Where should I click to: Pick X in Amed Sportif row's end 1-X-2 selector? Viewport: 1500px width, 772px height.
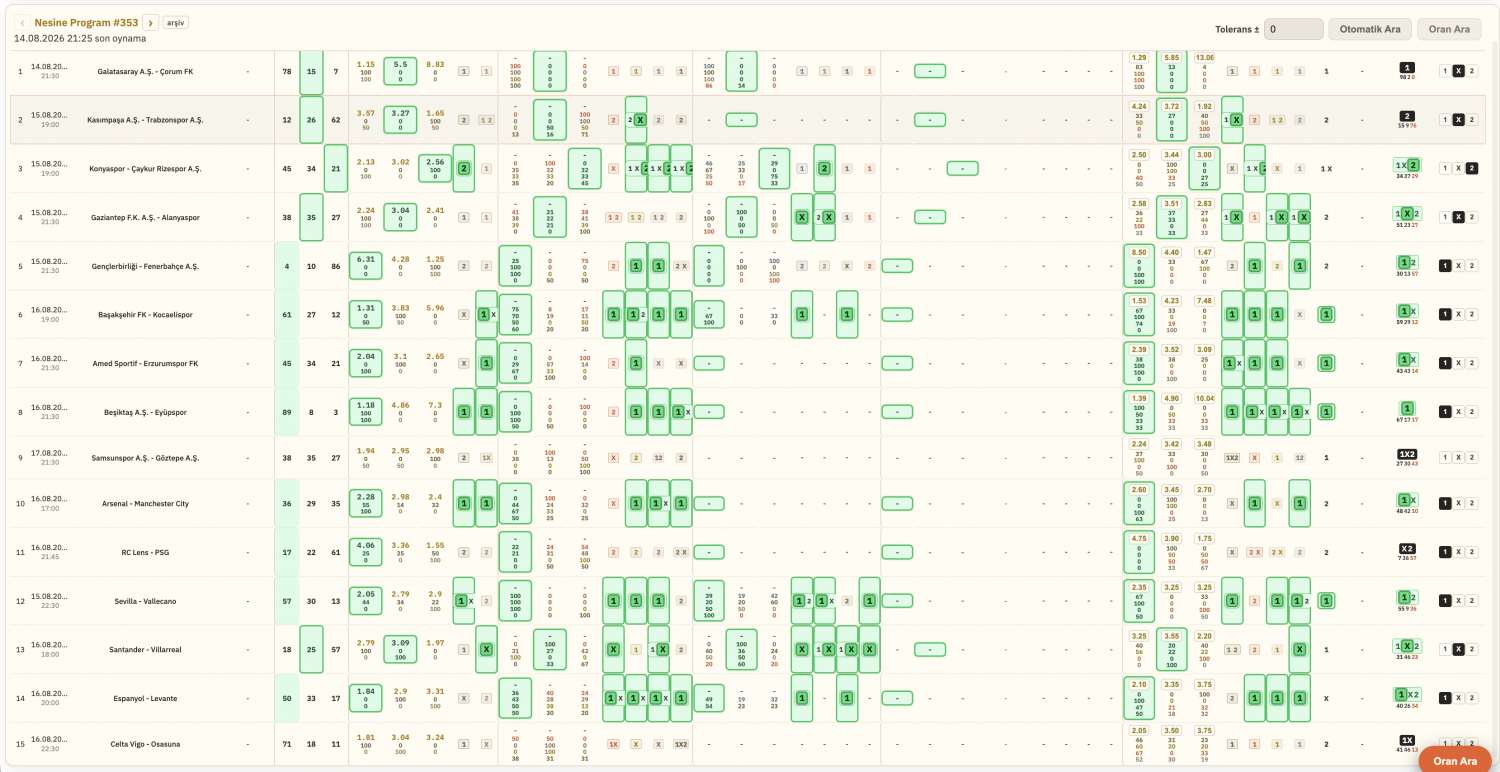[1458, 363]
